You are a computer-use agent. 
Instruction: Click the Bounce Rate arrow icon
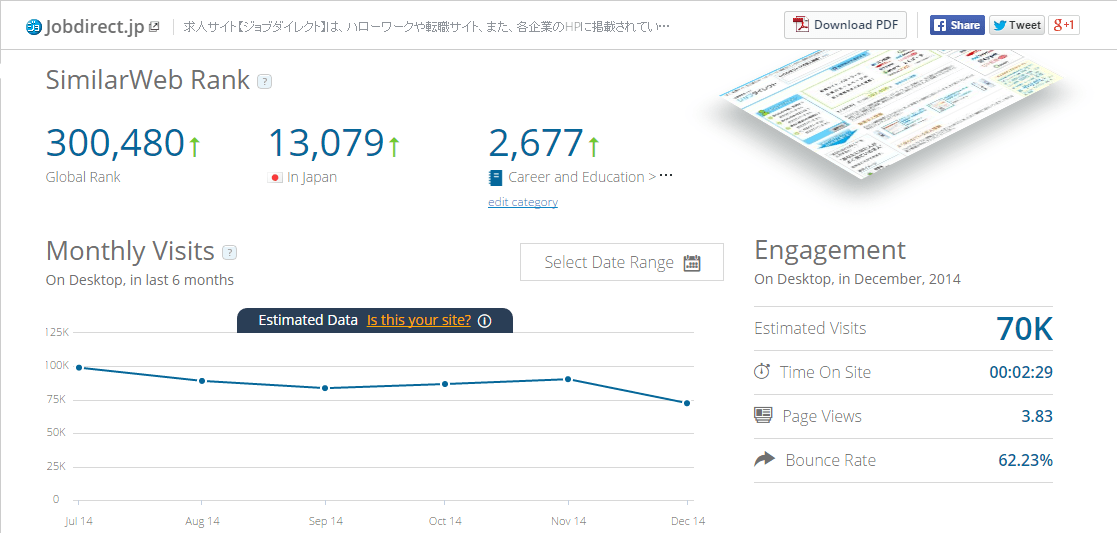click(764, 460)
